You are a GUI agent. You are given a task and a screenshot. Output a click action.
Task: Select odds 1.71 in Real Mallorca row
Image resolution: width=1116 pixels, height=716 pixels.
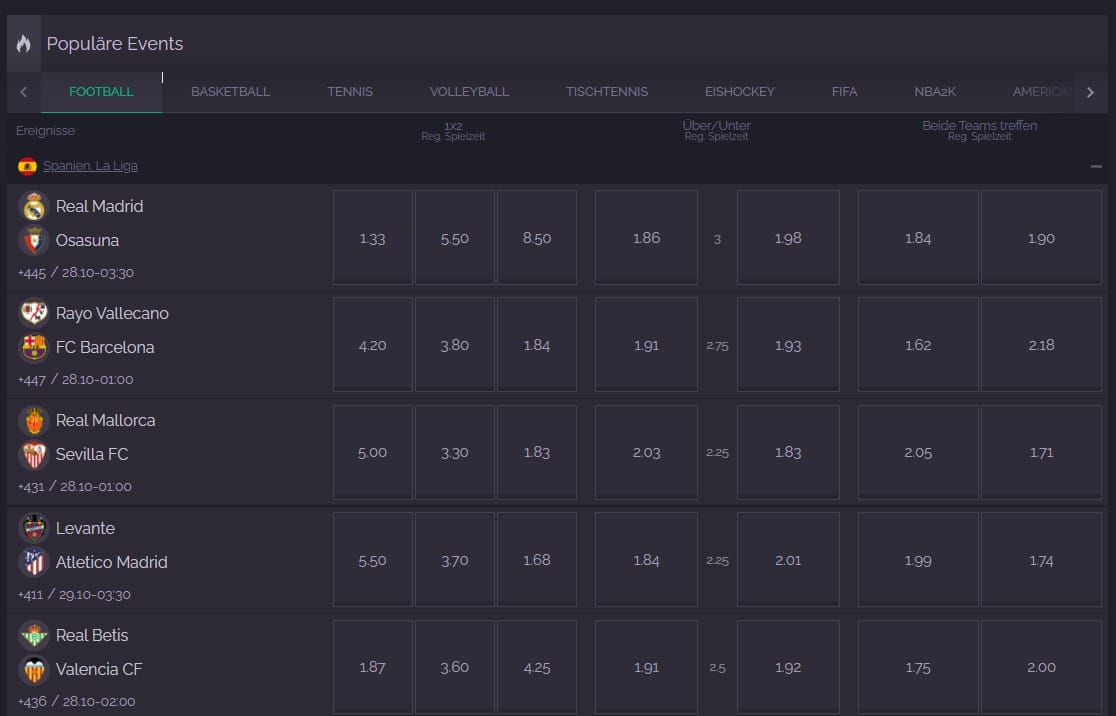point(1041,452)
